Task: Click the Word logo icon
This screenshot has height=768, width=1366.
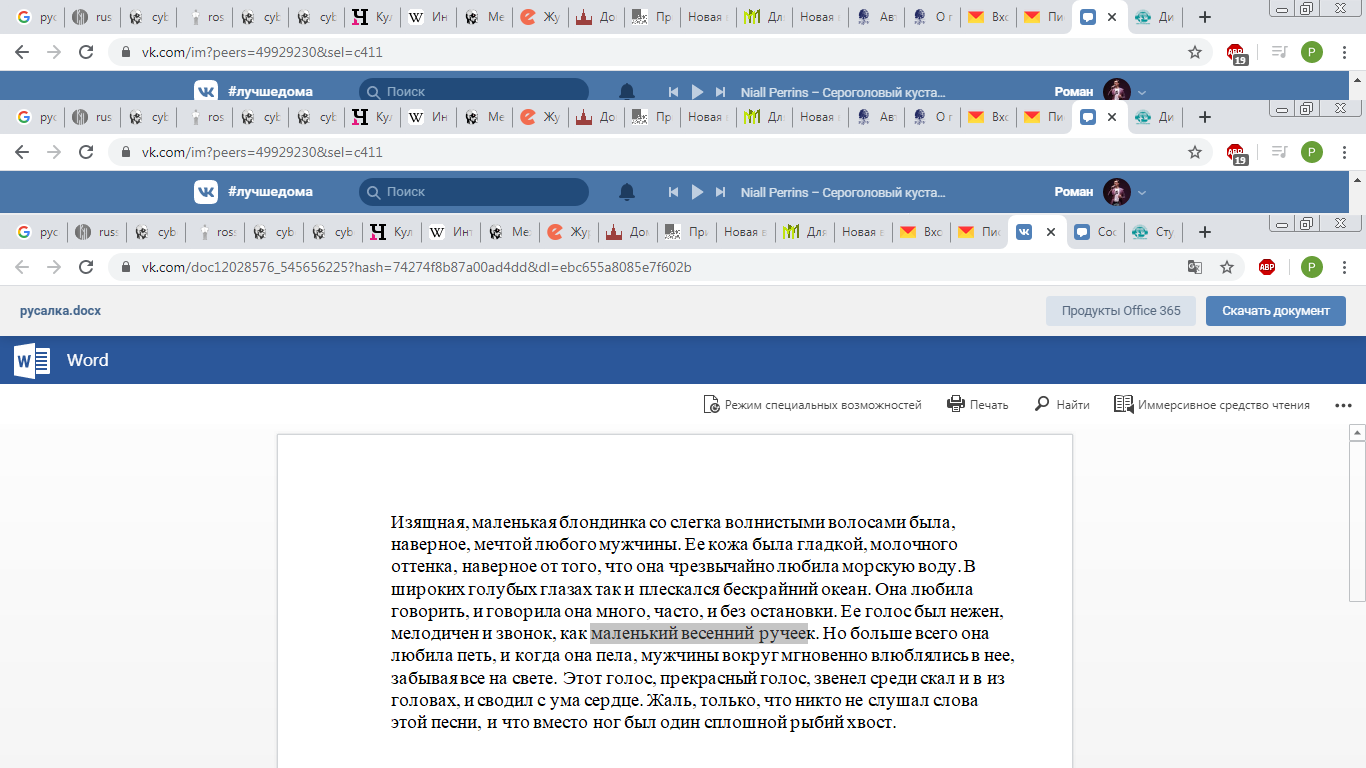Action: (32, 360)
